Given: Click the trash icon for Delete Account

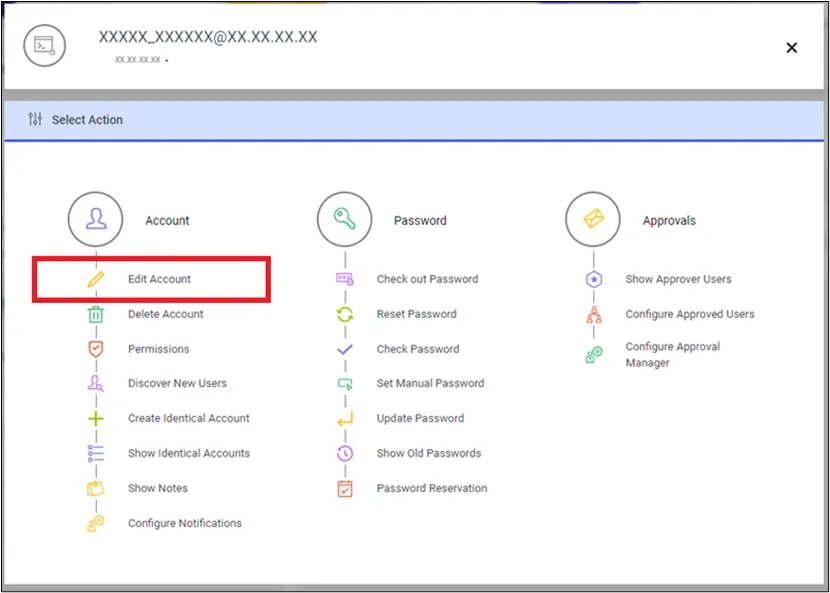Looking at the screenshot, I should [96, 315].
